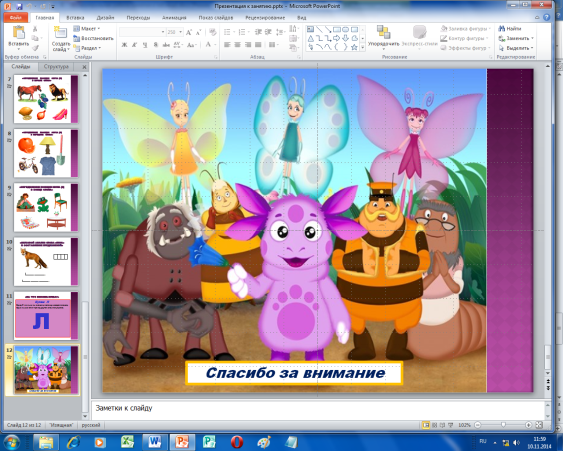Select the text box shape in gallery

tap(311, 29)
